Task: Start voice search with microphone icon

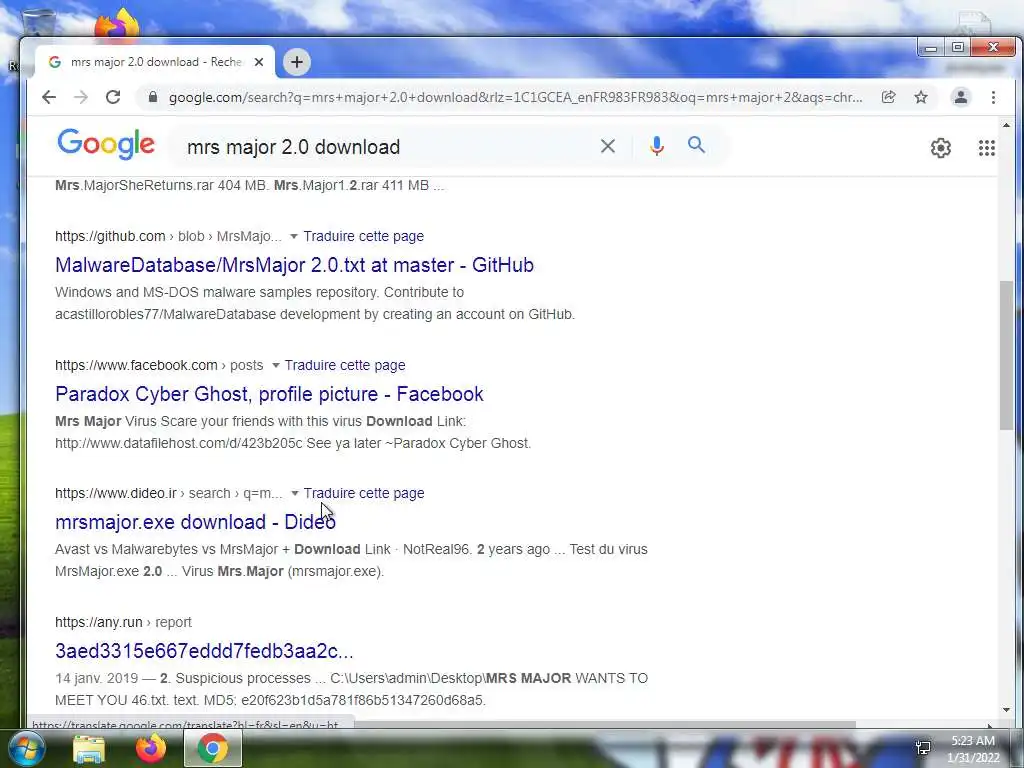Action: click(x=657, y=146)
